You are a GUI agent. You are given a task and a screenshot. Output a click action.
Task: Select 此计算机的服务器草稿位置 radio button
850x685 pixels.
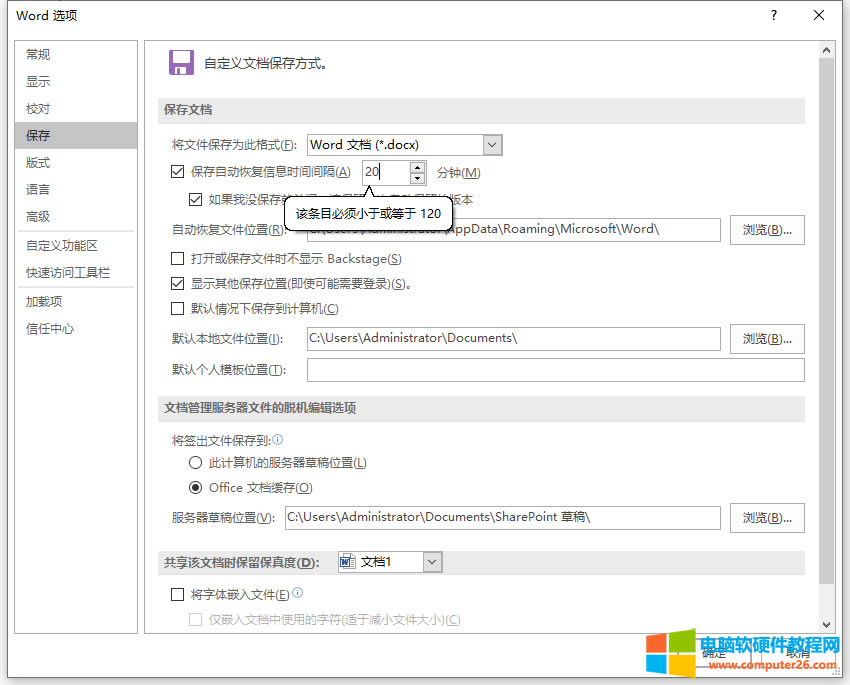[196, 463]
